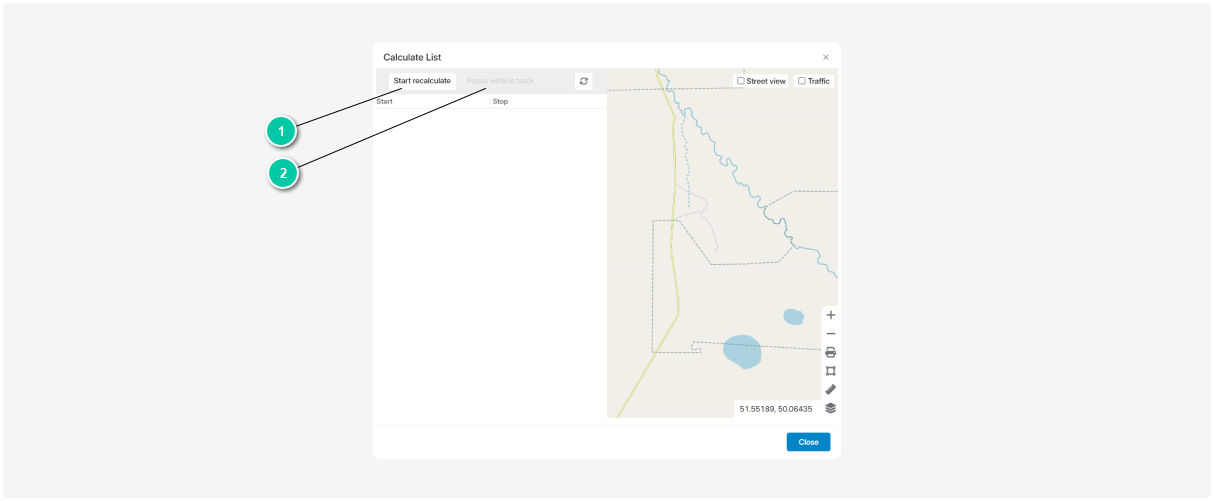Print the map using the printer icon

pyautogui.click(x=830, y=352)
